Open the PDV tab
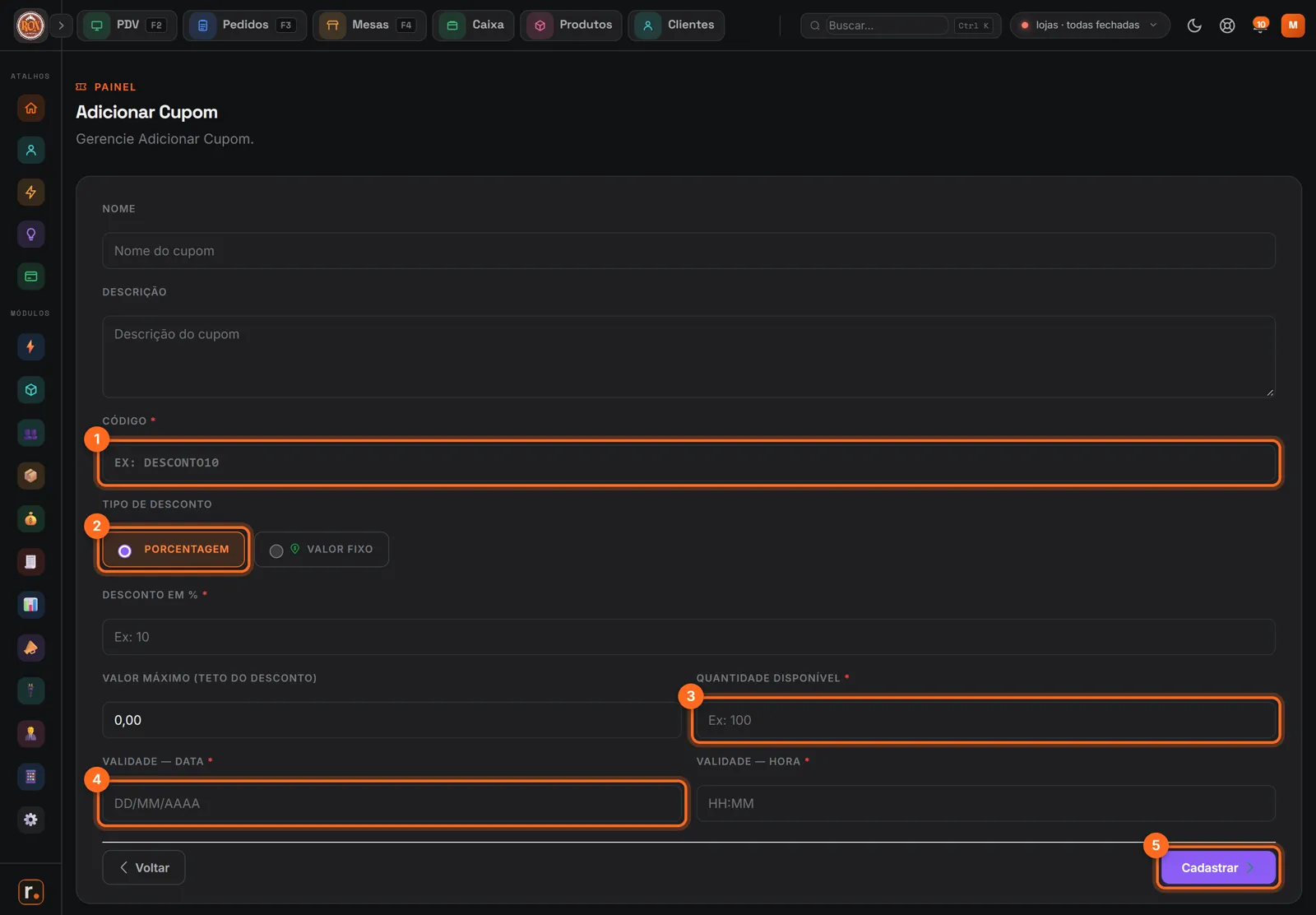Viewport: 1316px width, 915px height. coord(127,26)
